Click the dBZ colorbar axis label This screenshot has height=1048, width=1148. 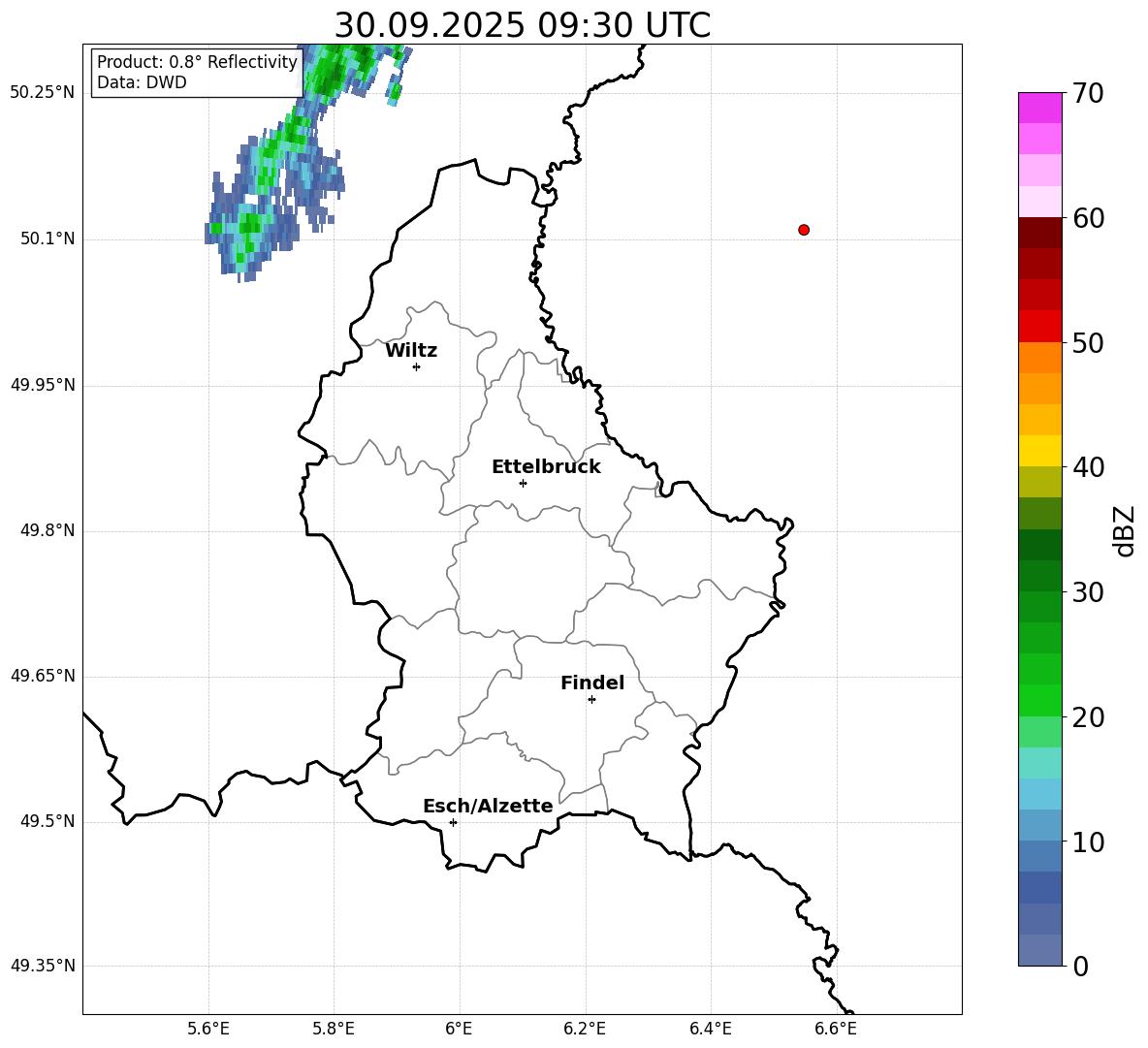click(x=1124, y=530)
